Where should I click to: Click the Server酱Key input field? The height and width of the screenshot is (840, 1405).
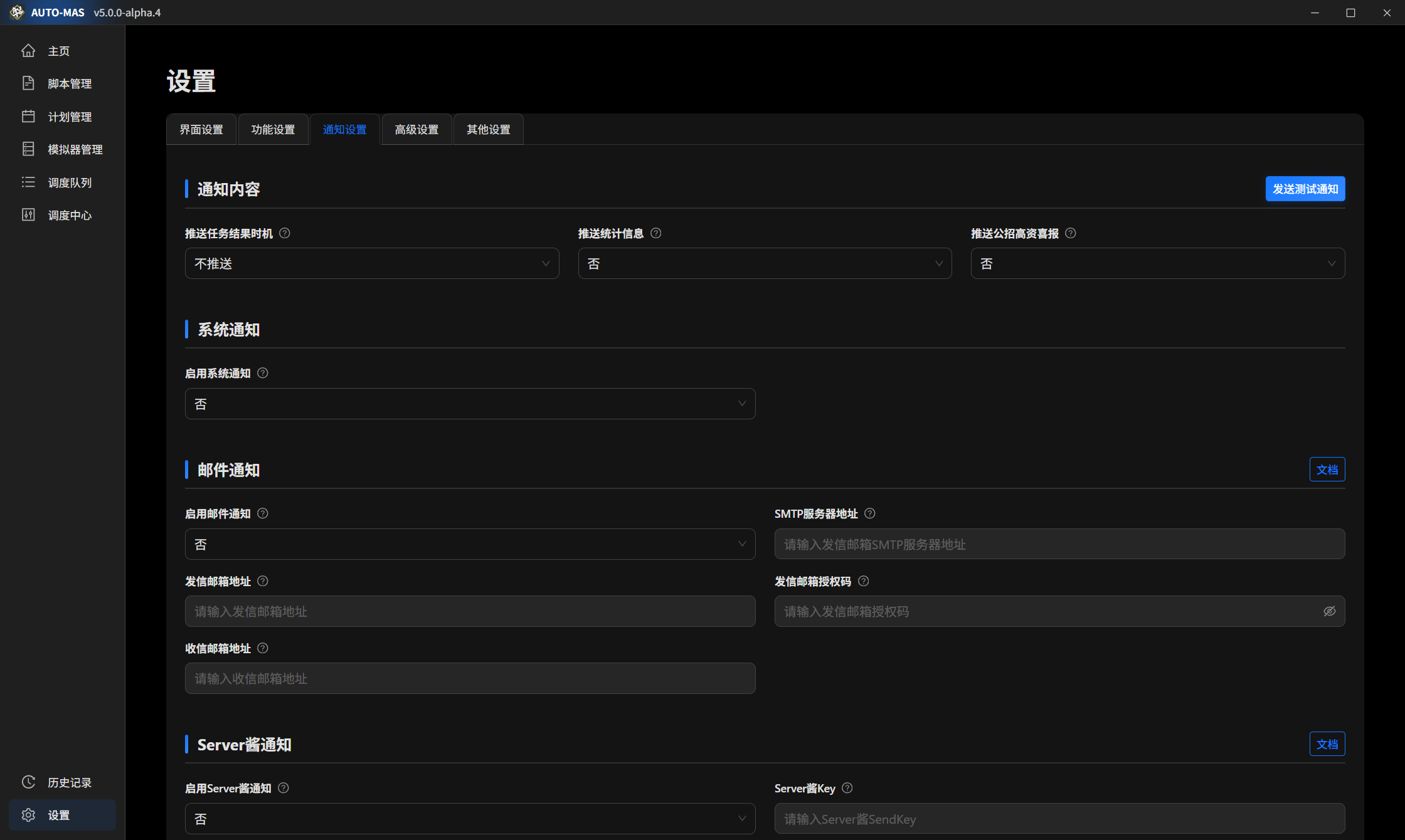pyautogui.click(x=1059, y=819)
